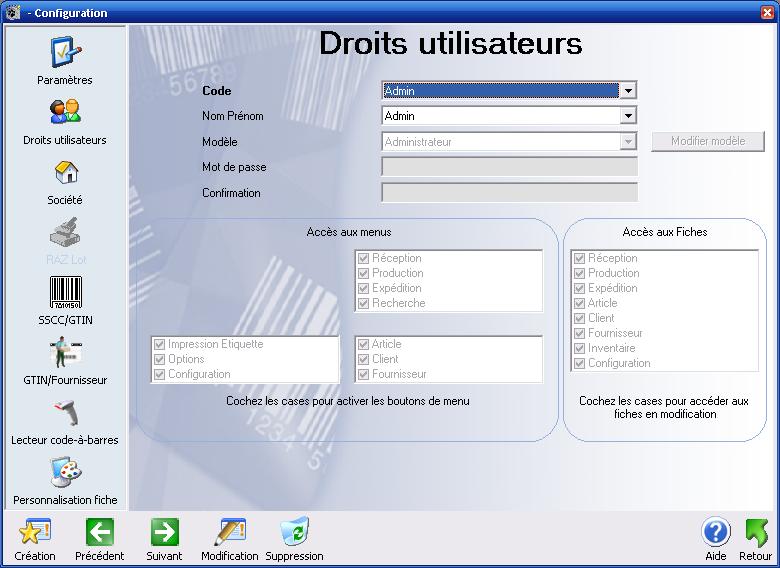The height and width of the screenshot is (568, 780).
Task: Toggle Fournisseur checkbox in Accès aux Fiches
Action: click(579, 333)
